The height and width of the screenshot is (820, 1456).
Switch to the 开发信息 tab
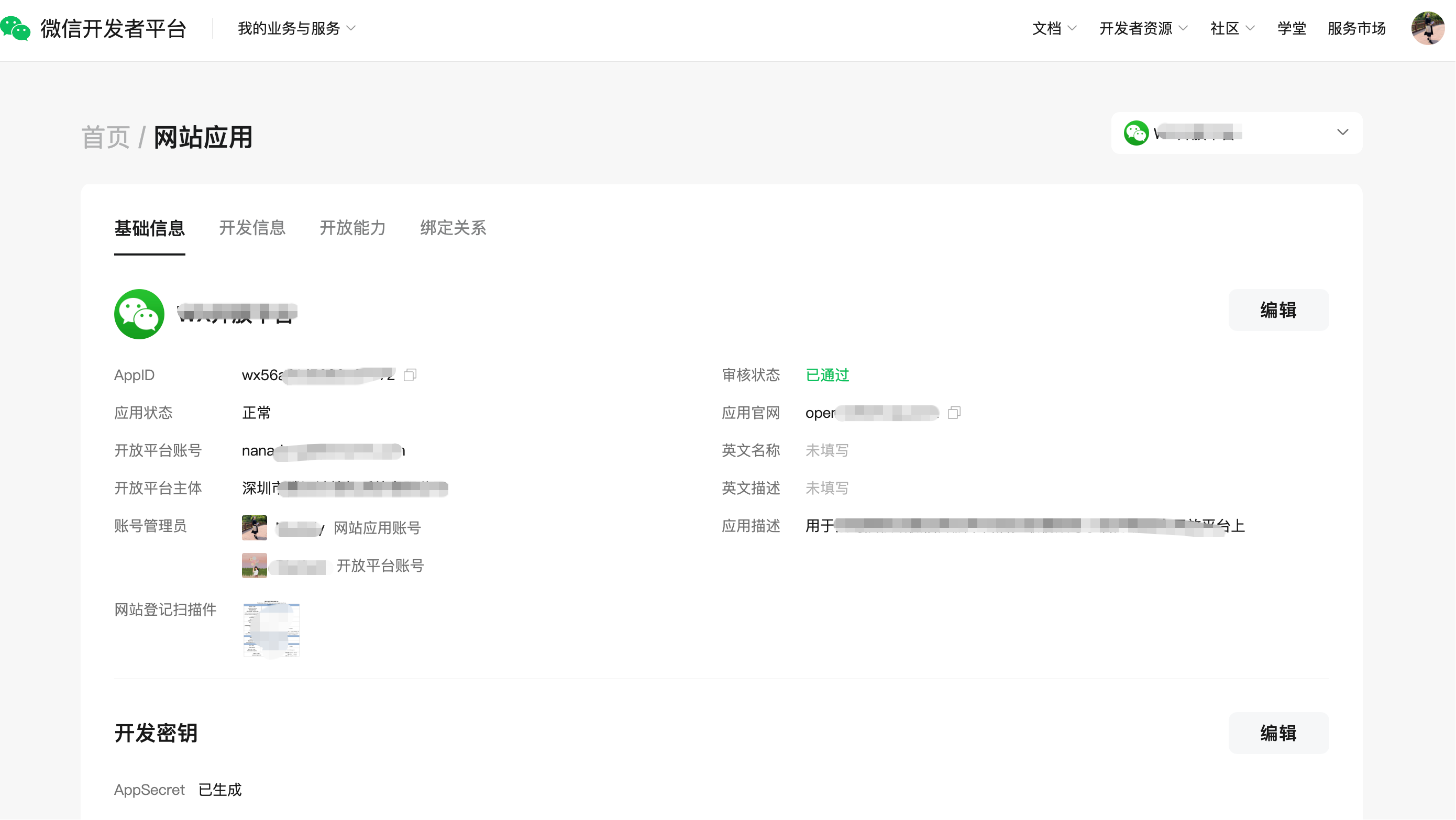(252, 228)
